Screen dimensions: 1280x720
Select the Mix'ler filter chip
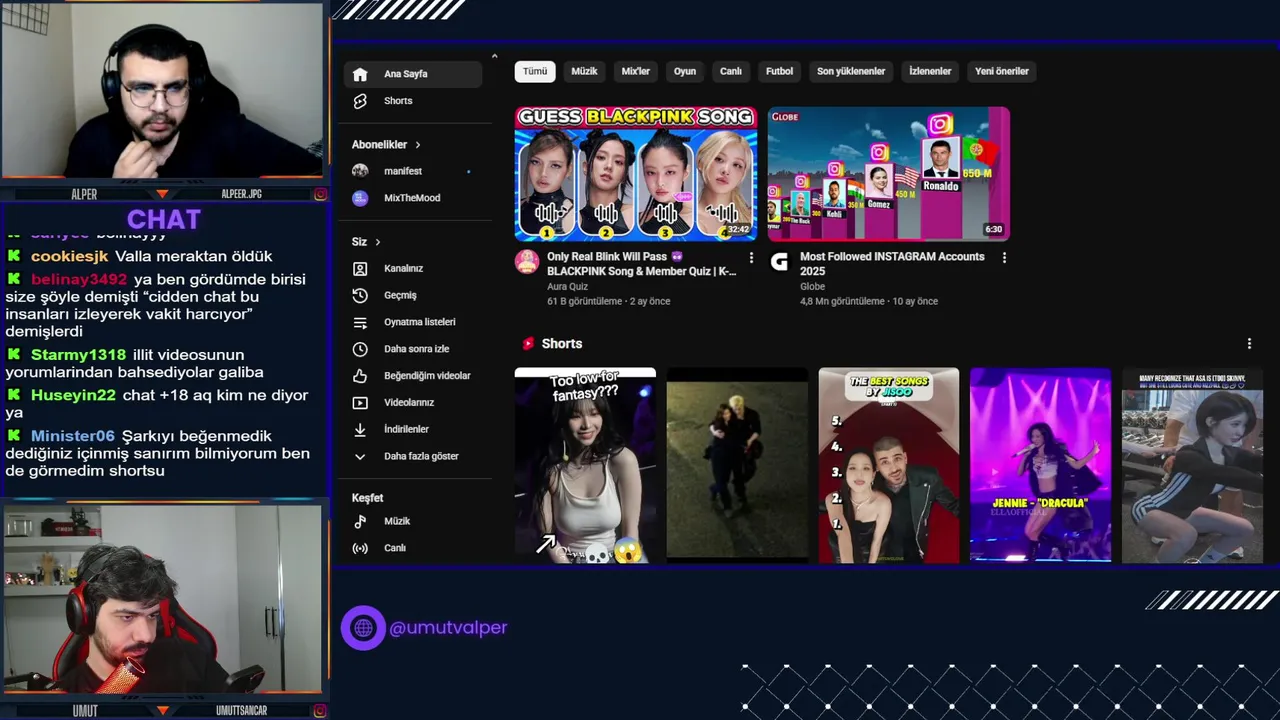[x=636, y=71]
